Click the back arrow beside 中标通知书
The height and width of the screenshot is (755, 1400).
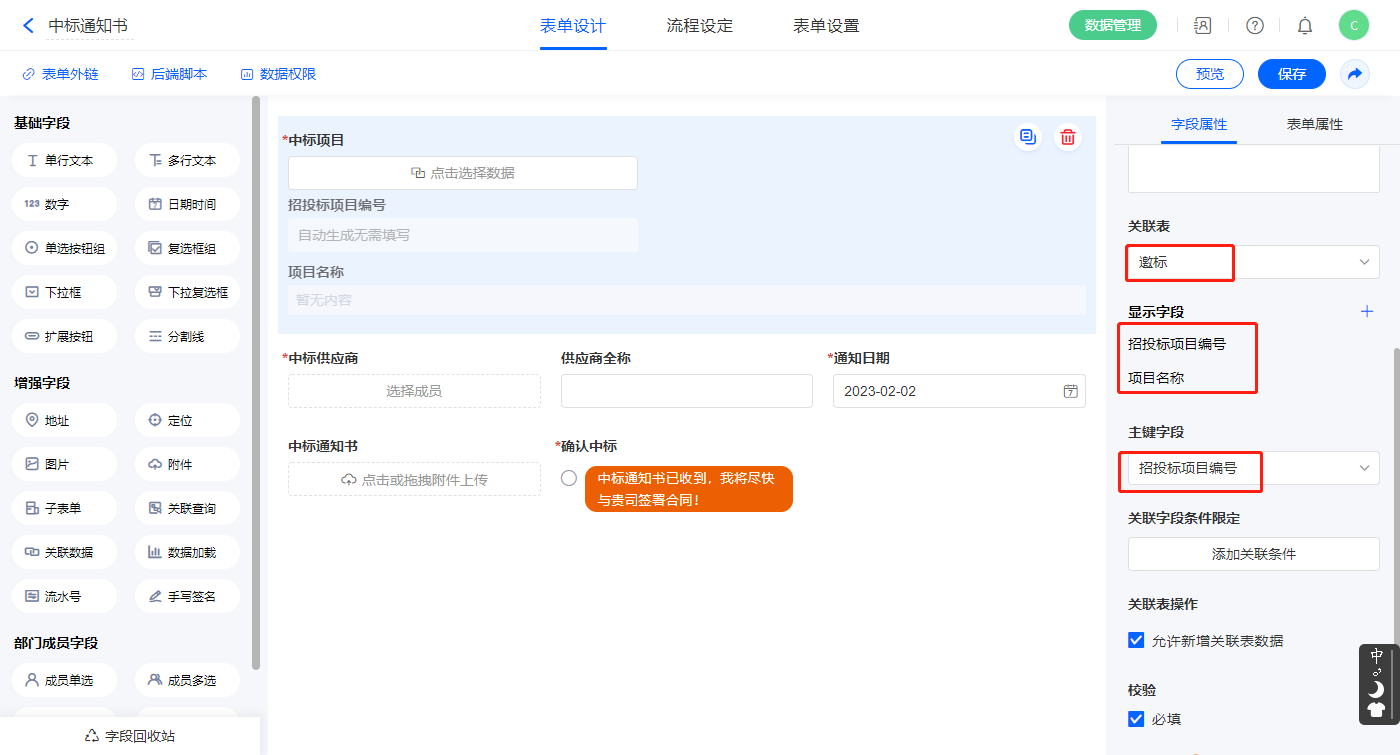click(x=28, y=26)
